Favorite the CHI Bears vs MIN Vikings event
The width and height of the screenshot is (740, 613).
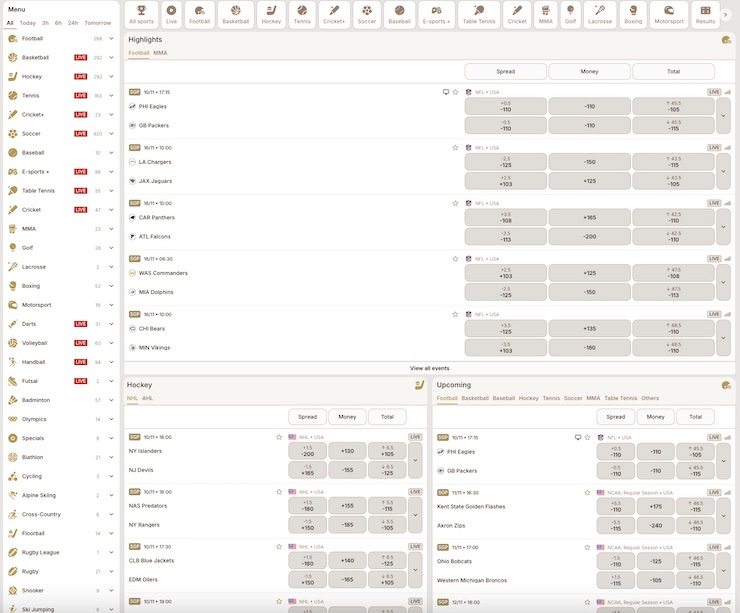[x=455, y=314]
